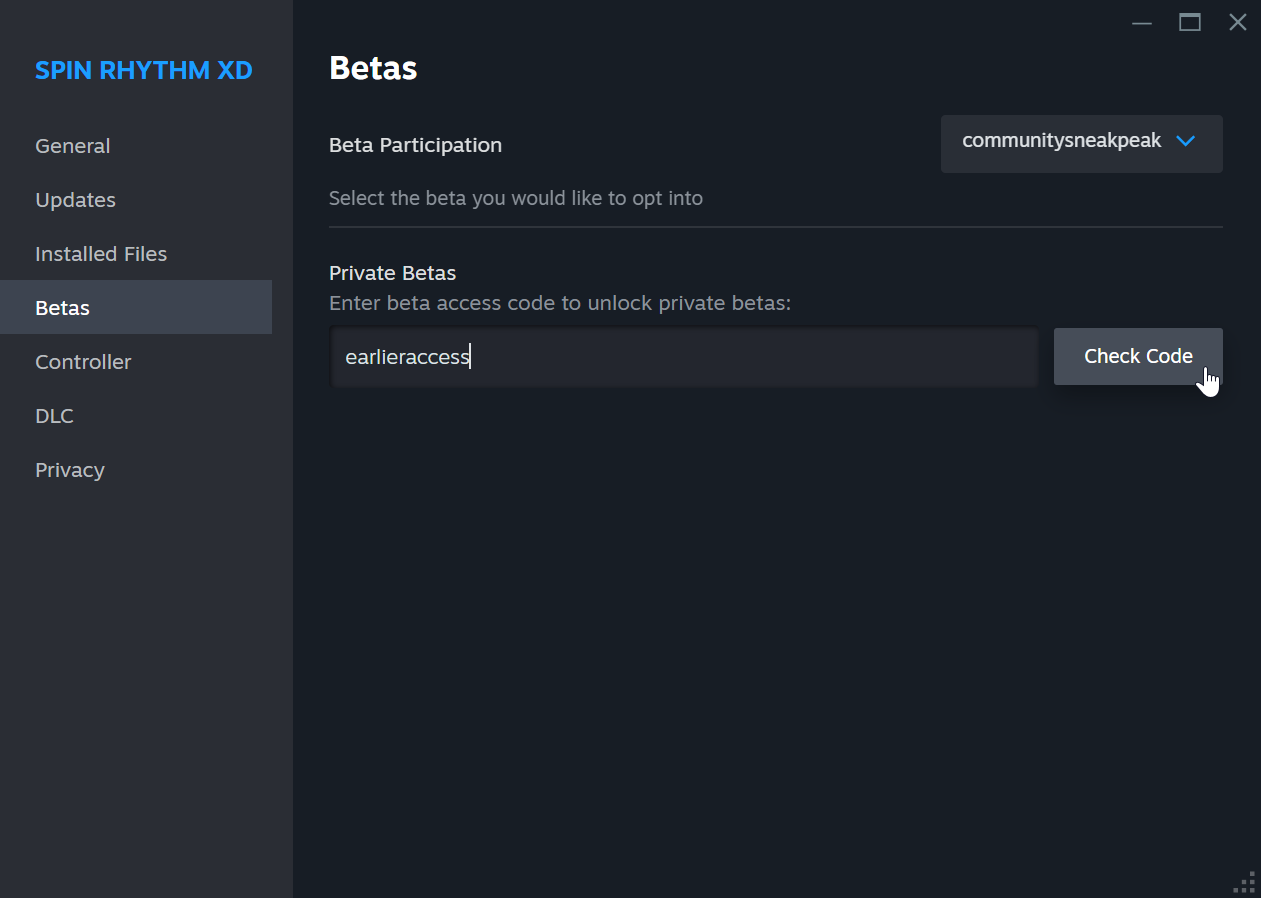Click the Check Code button
The image size is (1261, 898).
tap(1138, 356)
